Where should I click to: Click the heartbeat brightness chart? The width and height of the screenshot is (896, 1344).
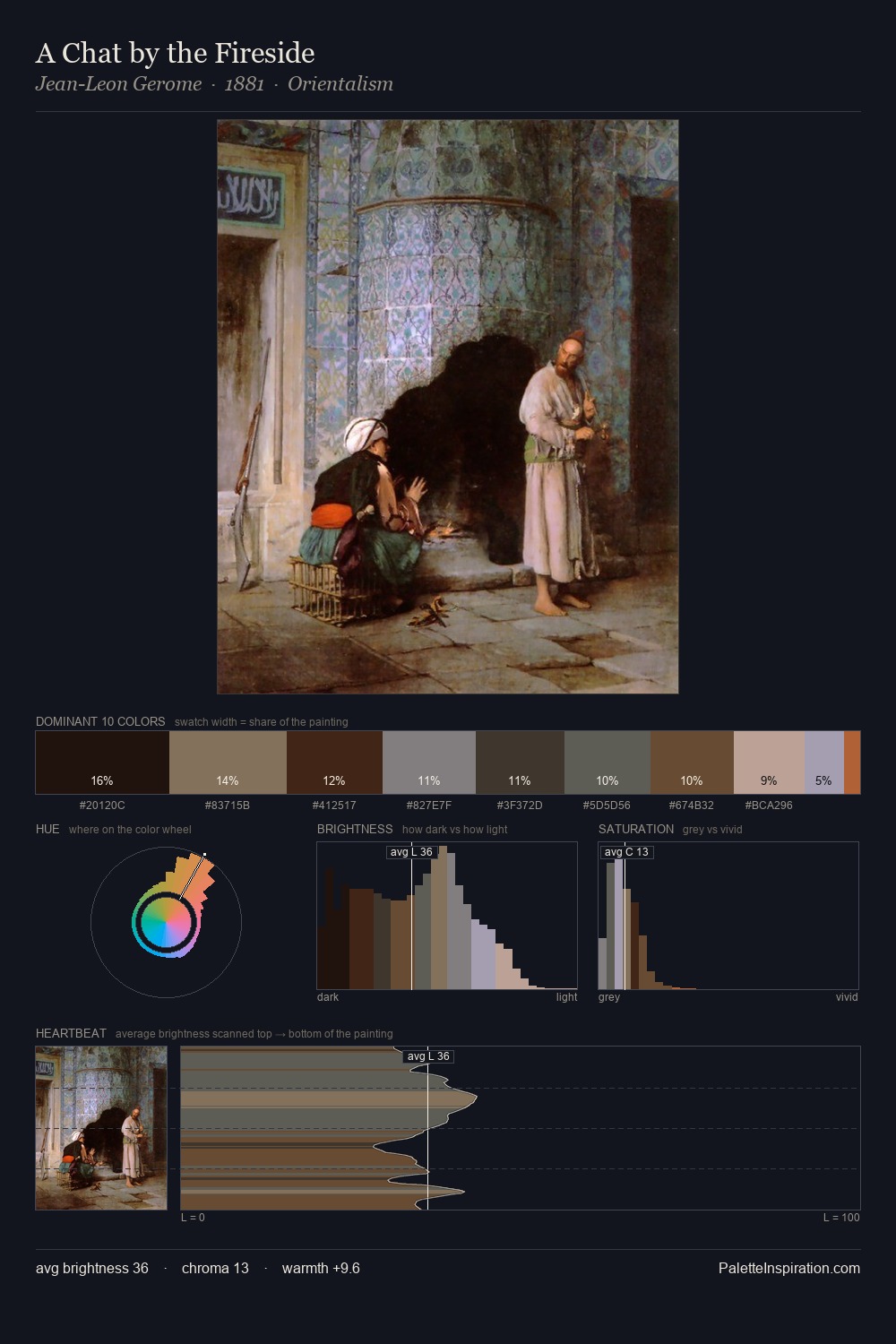[521, 1128]
